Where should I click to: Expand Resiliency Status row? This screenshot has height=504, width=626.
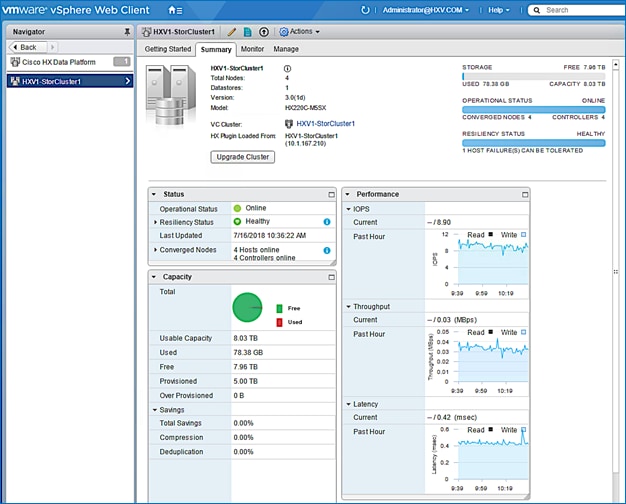pyautogui.click(x=155, y=222)
